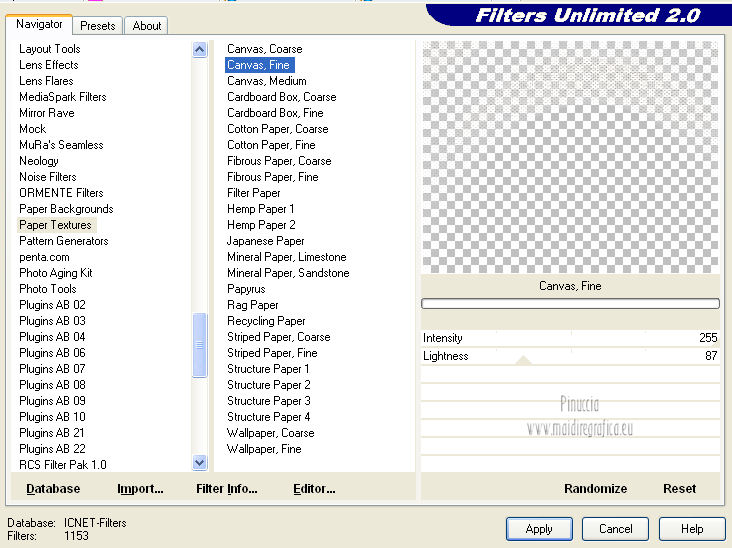This screenshot has width=732, height=548.
Task: Select Mock category
Action: tap(32, 129)
